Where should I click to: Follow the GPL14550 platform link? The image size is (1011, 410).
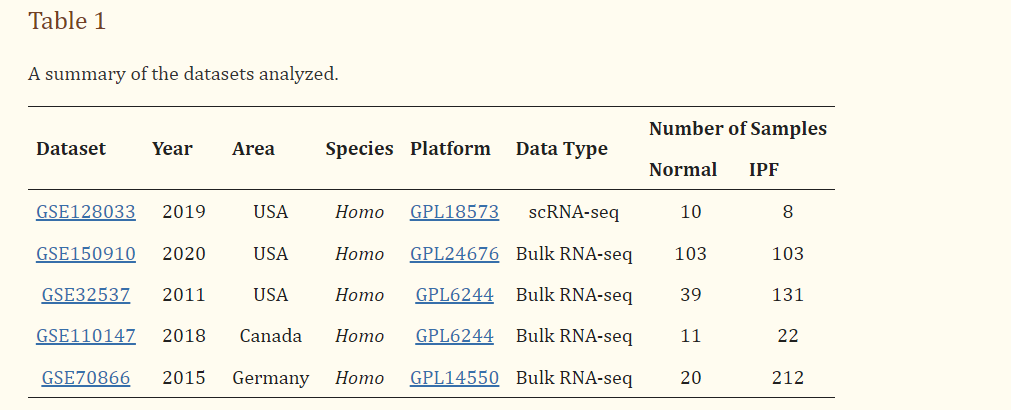(x=455, y=377)
